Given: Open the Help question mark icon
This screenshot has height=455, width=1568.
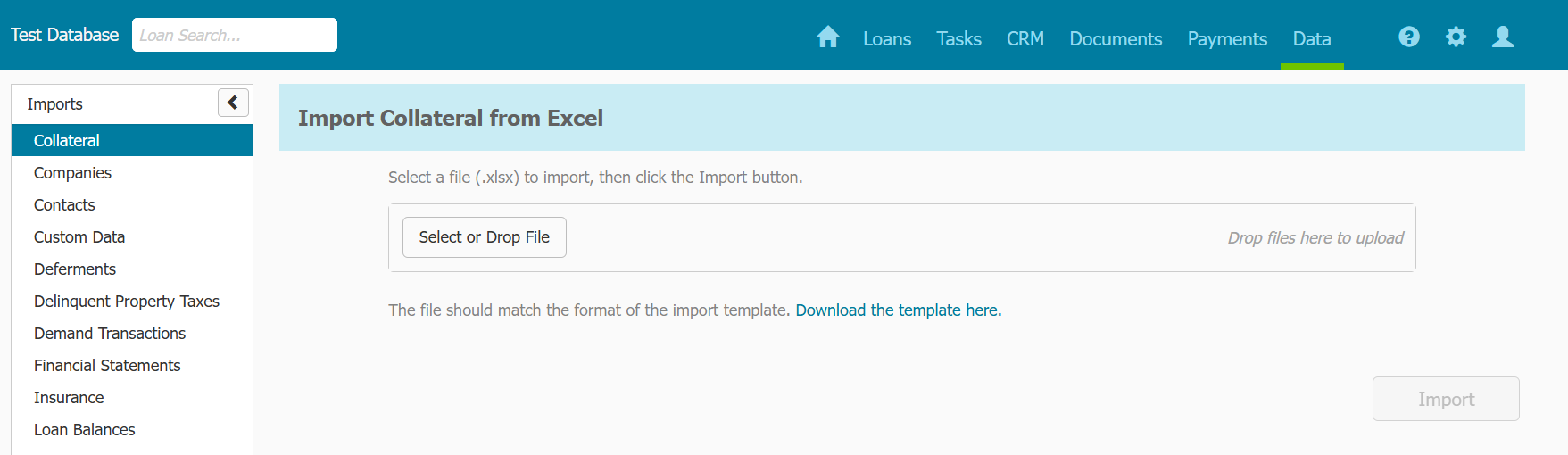Looking at the screenshot, I should (1408, 37).
